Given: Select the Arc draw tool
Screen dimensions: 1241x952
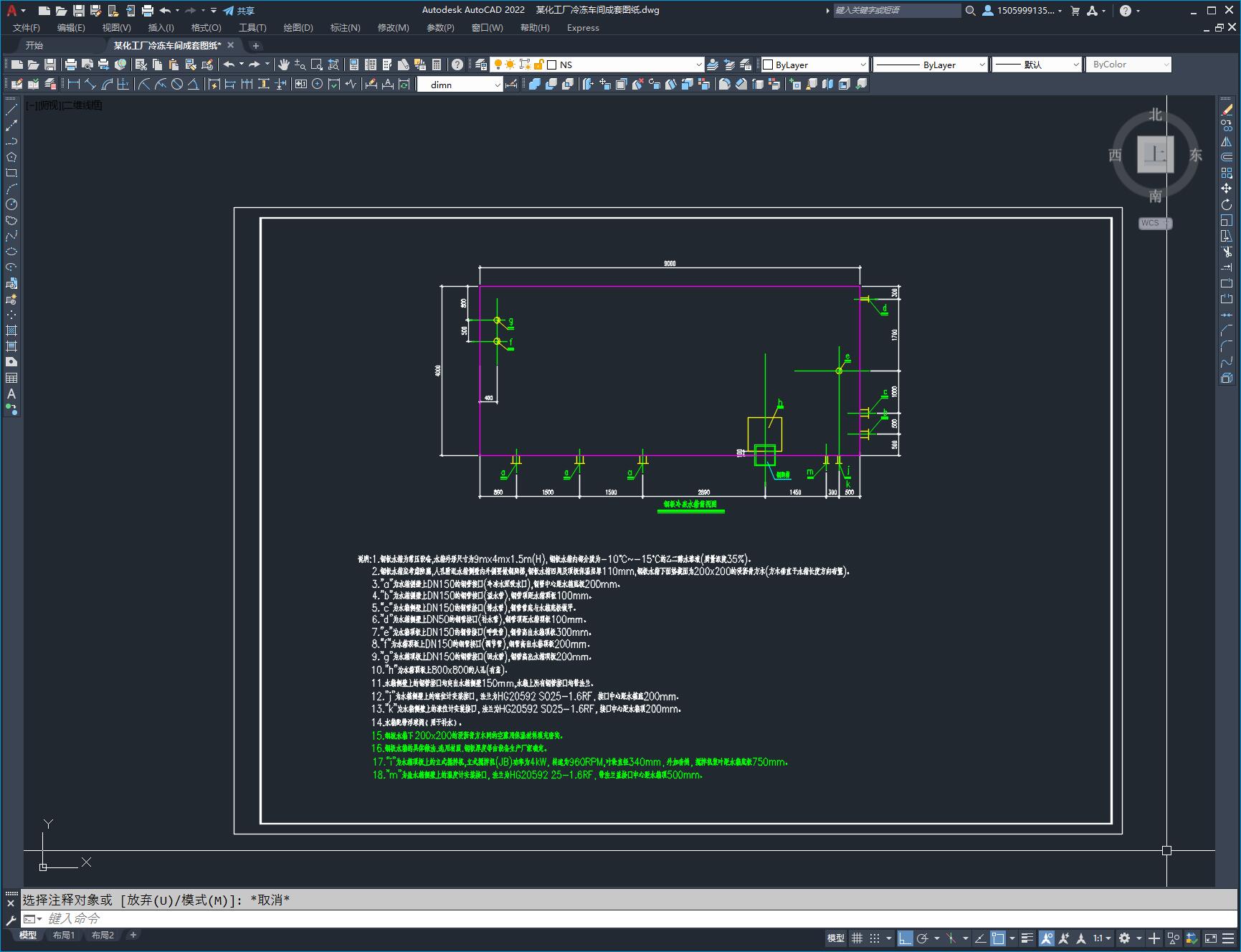Looking at the screenshot, I should [x=11, y=189].
